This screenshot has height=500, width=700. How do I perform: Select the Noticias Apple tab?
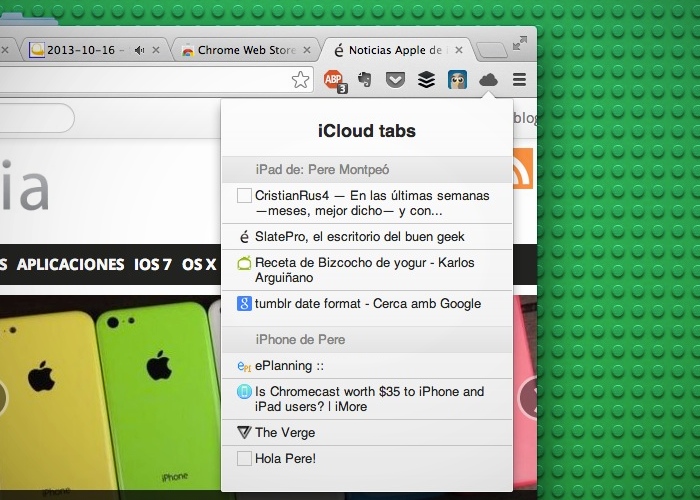[397, 50]
